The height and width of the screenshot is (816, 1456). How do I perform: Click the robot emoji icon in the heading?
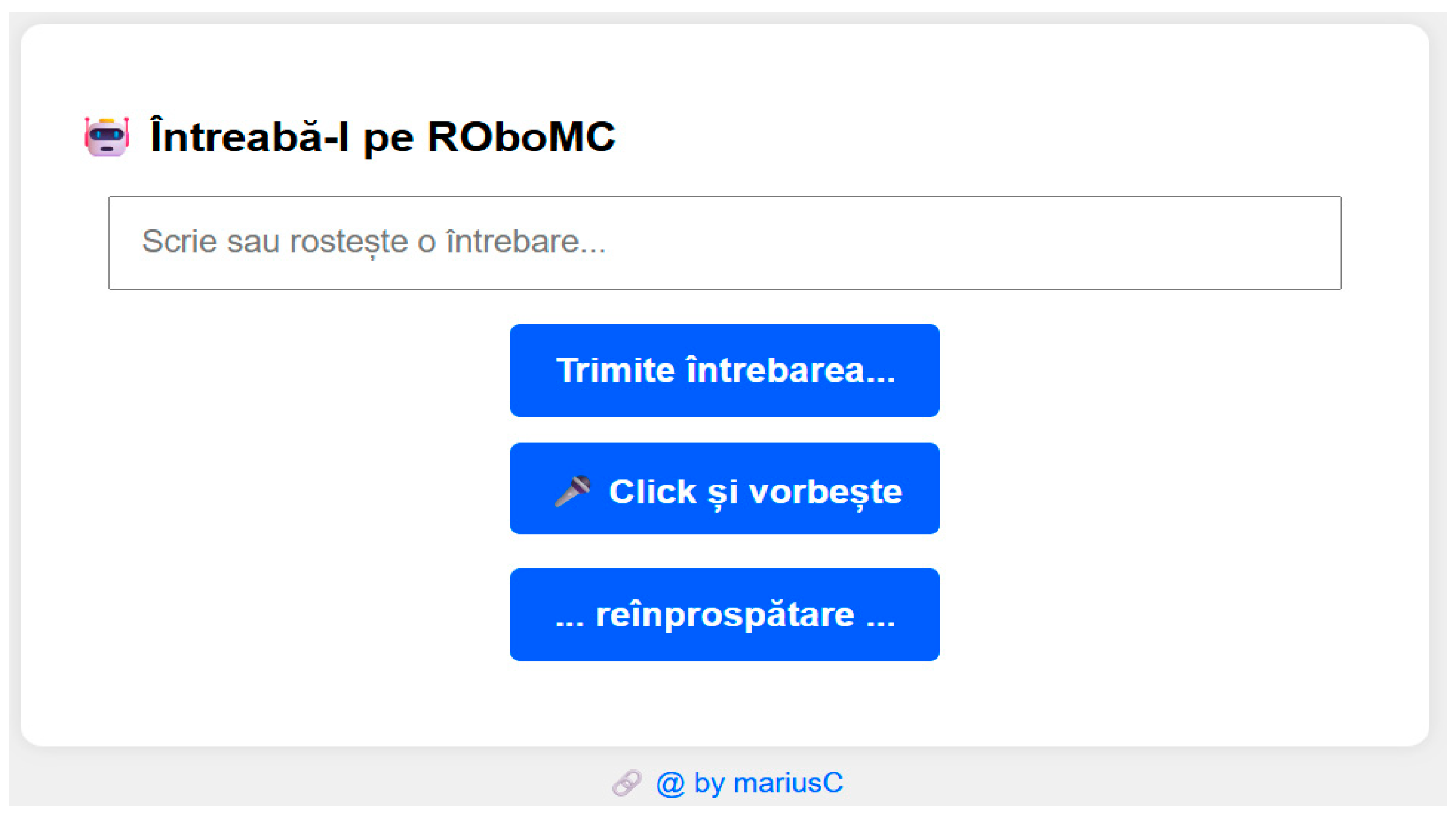107,137
